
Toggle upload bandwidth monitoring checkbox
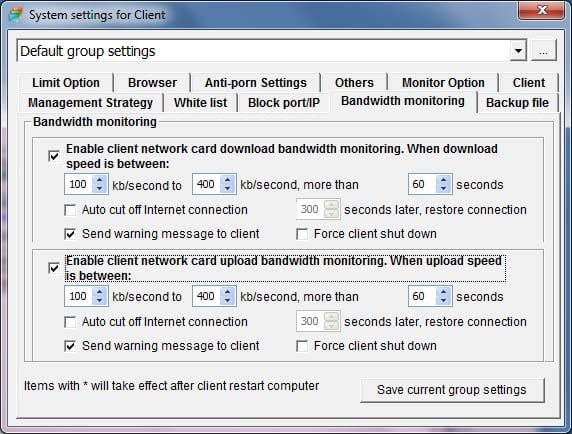(54, 268)
